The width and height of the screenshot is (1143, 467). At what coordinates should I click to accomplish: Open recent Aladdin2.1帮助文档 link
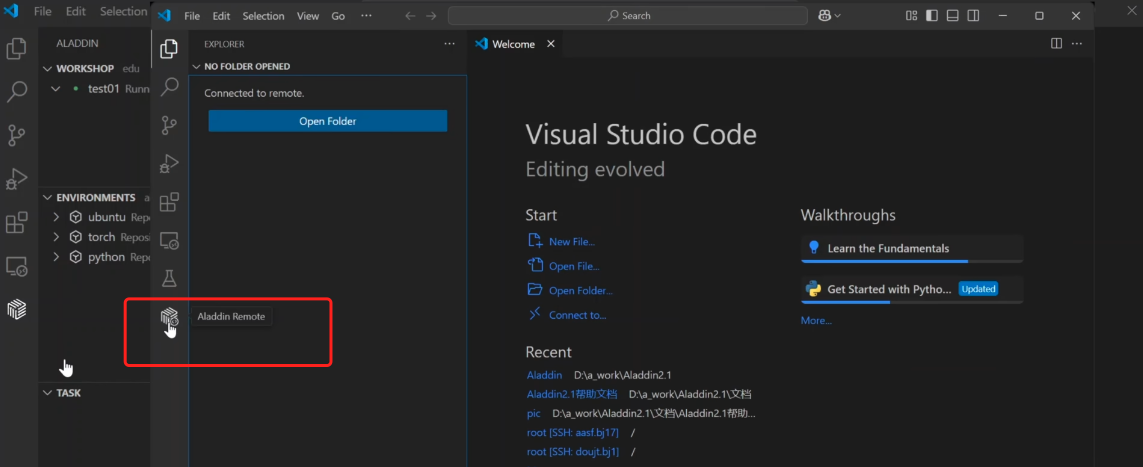(x=572, y=394)
